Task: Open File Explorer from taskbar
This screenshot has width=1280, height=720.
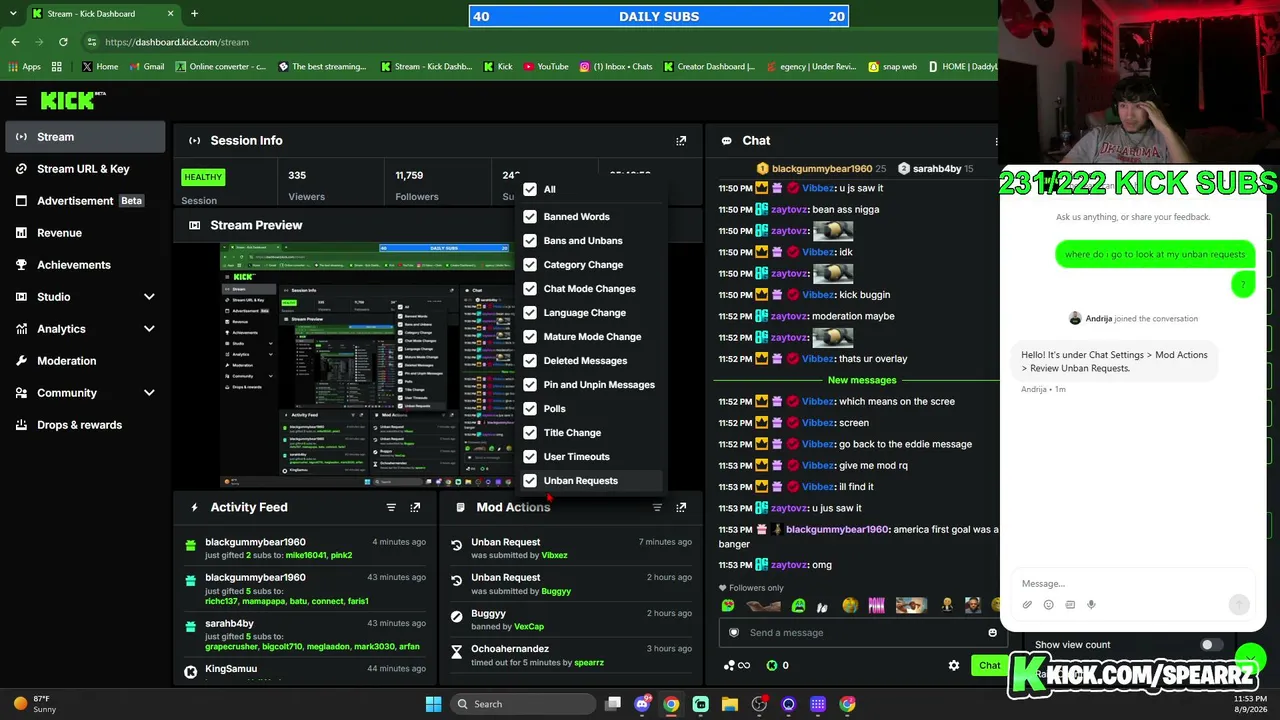Action: tap(730, 704)
